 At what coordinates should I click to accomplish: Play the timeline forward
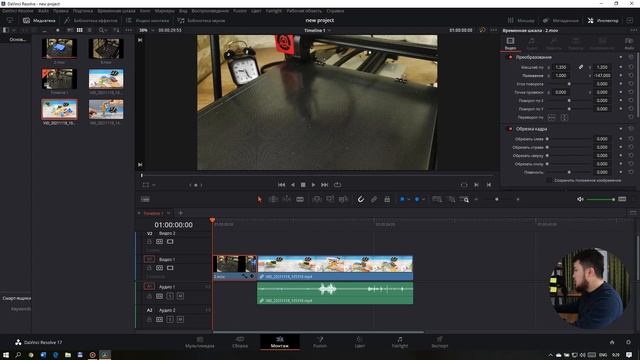pos(313,185)
